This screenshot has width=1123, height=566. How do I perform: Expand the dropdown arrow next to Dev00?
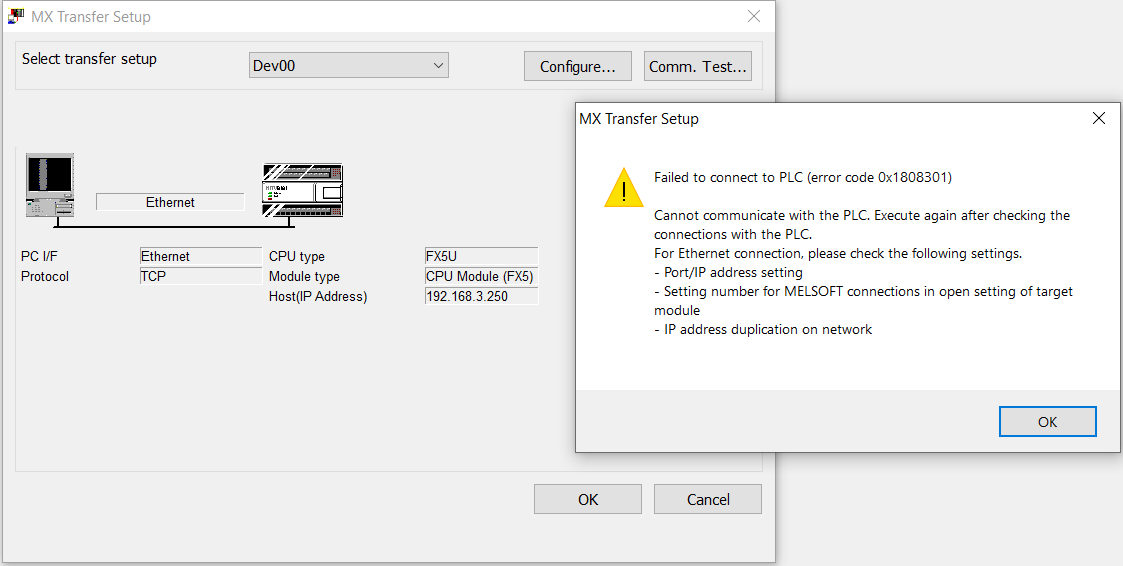438,66
